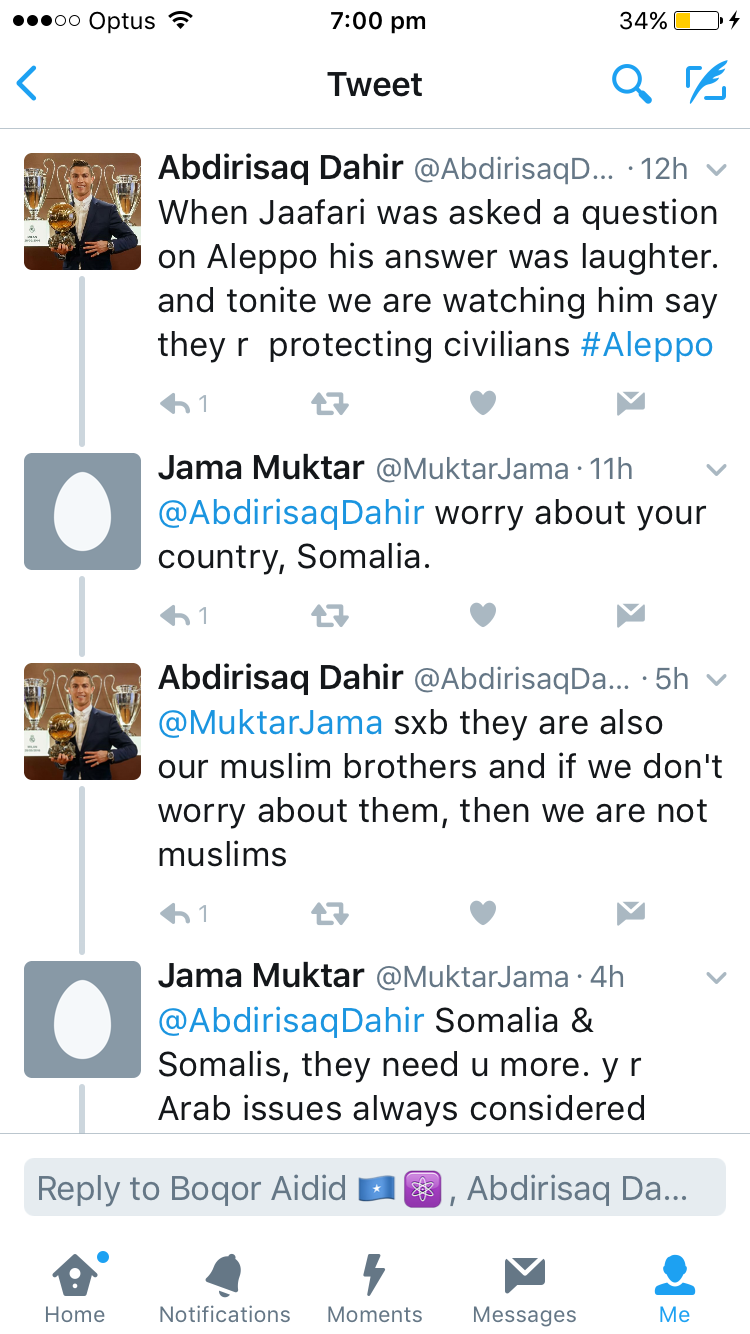This screenshot has height=1334, width=750.
Task: Open options chevron on 4h tweet
Action: [716, 977]
